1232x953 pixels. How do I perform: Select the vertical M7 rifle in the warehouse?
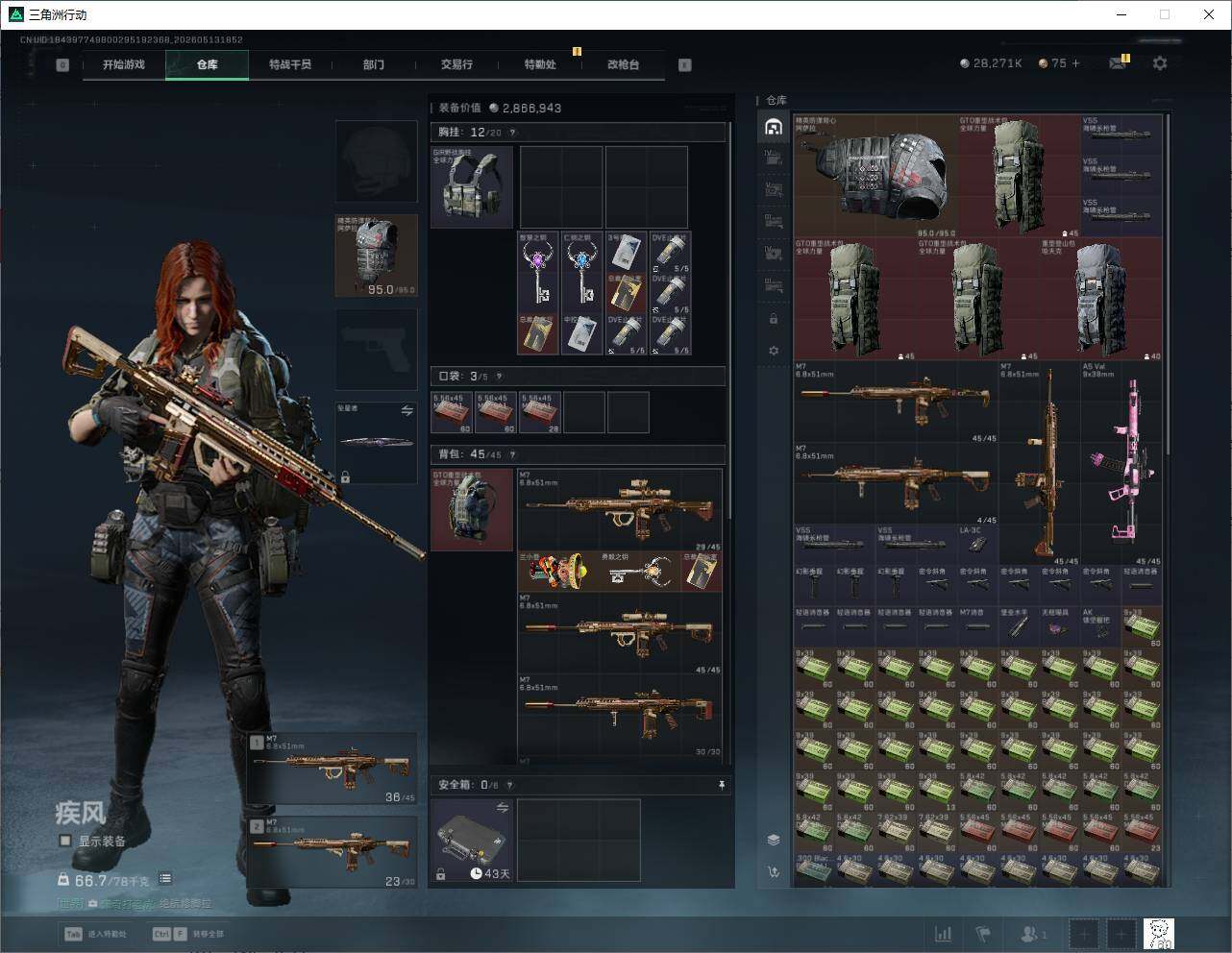[1040, 464]
